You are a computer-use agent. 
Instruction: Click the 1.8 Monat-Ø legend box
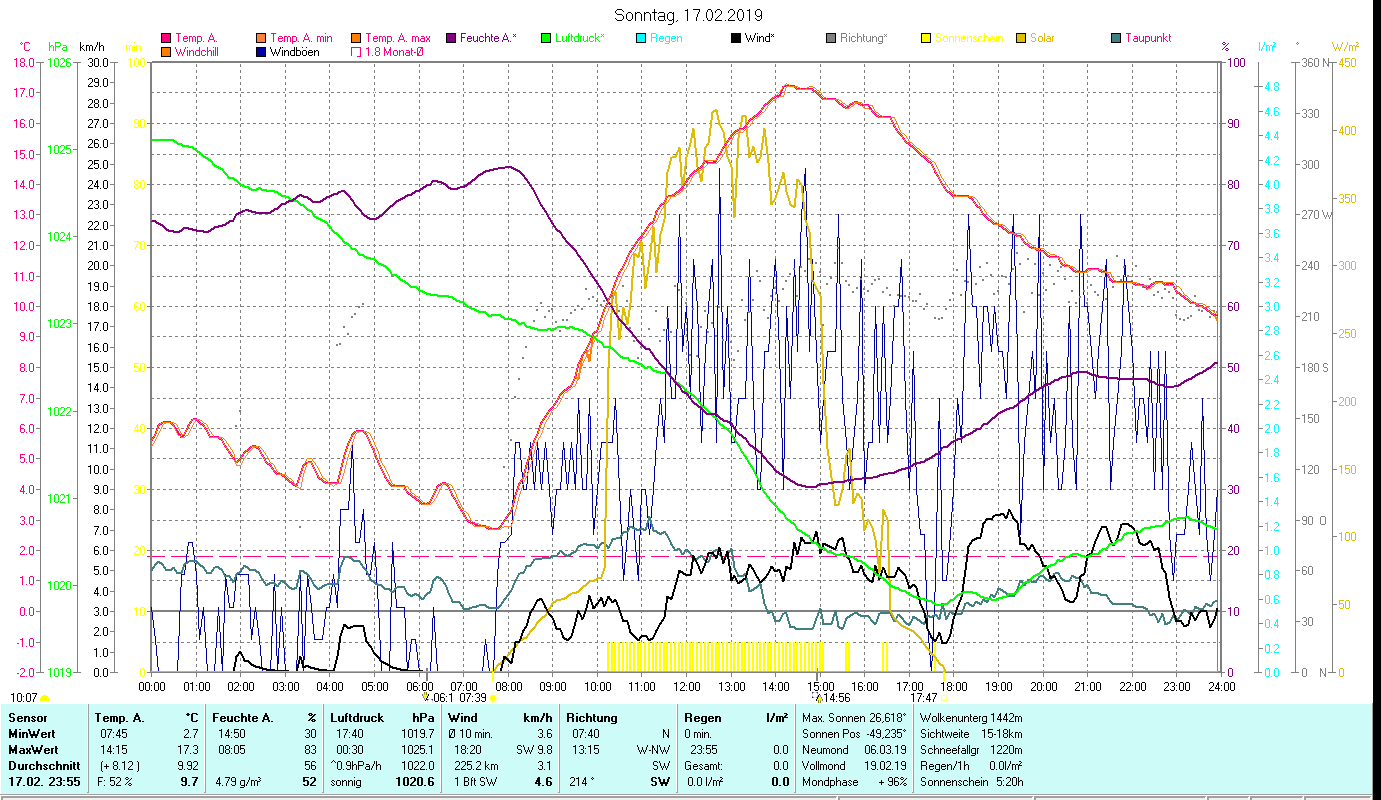click(x=355, y=52)
